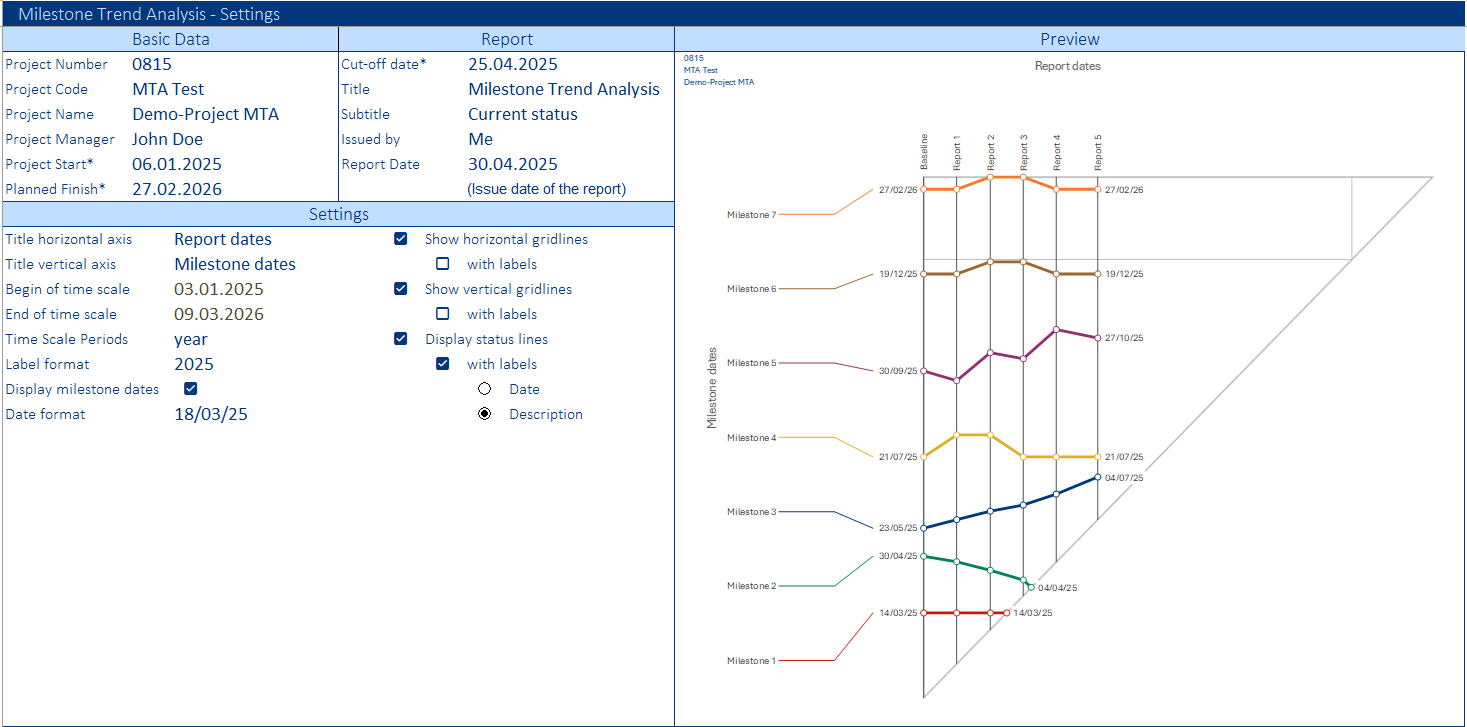Toggle the Display milestone dates checkbox
Image resolution: width=1467 pixels, height=727 pixels.
click(x=191, y=389)
